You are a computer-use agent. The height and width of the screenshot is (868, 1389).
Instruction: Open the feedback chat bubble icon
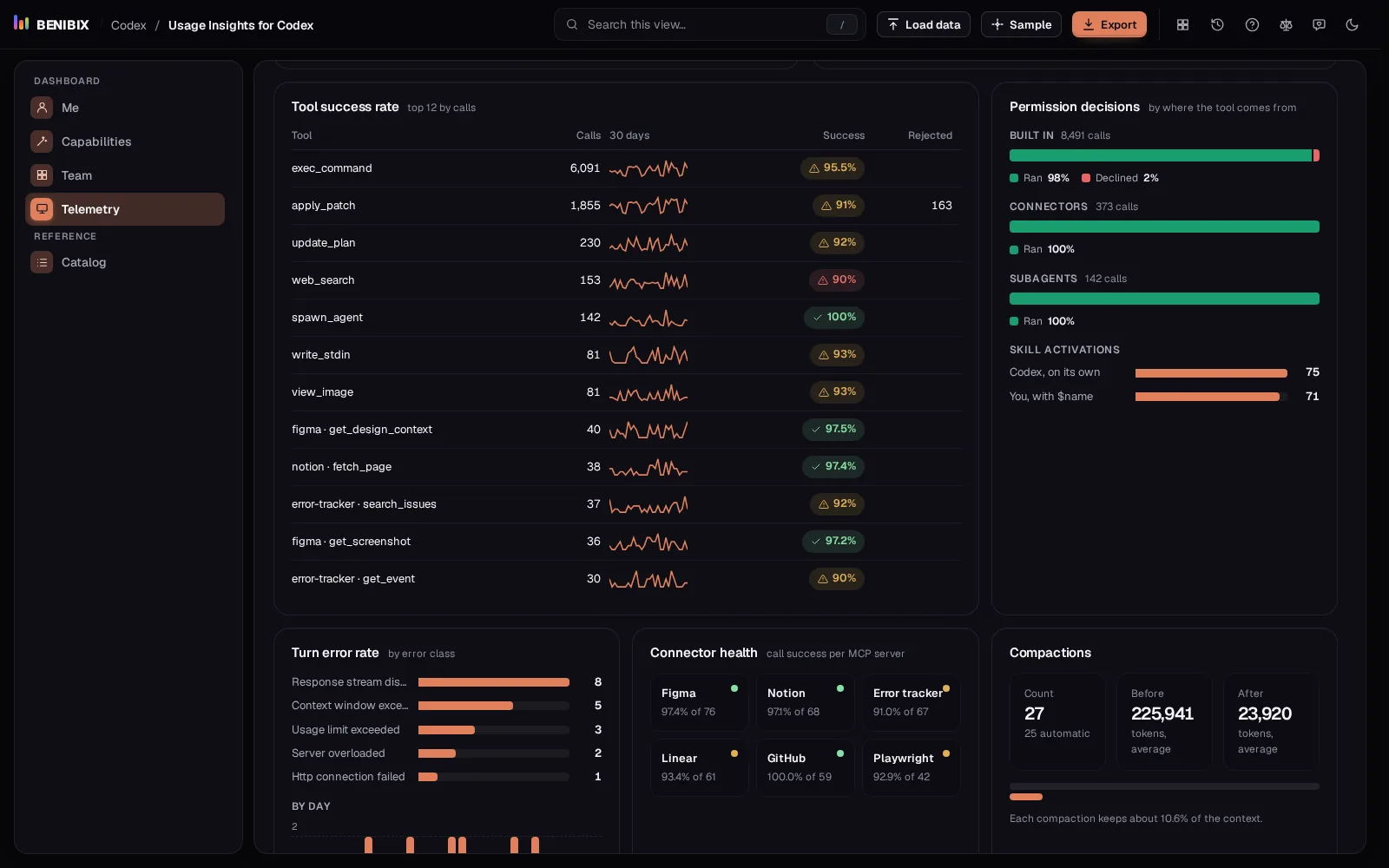tap(1319, 25)
